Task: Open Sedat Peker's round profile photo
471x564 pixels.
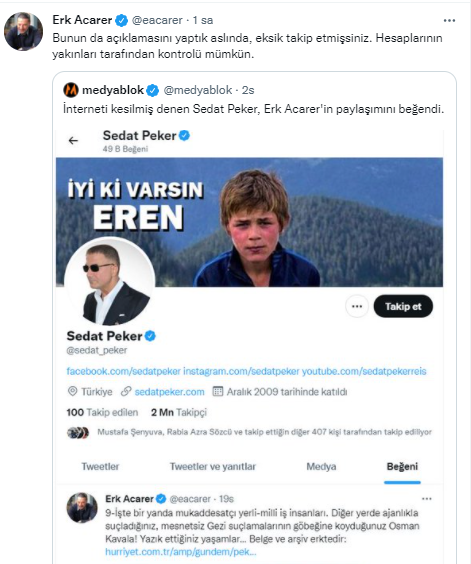Action: [x=109, y=282]
